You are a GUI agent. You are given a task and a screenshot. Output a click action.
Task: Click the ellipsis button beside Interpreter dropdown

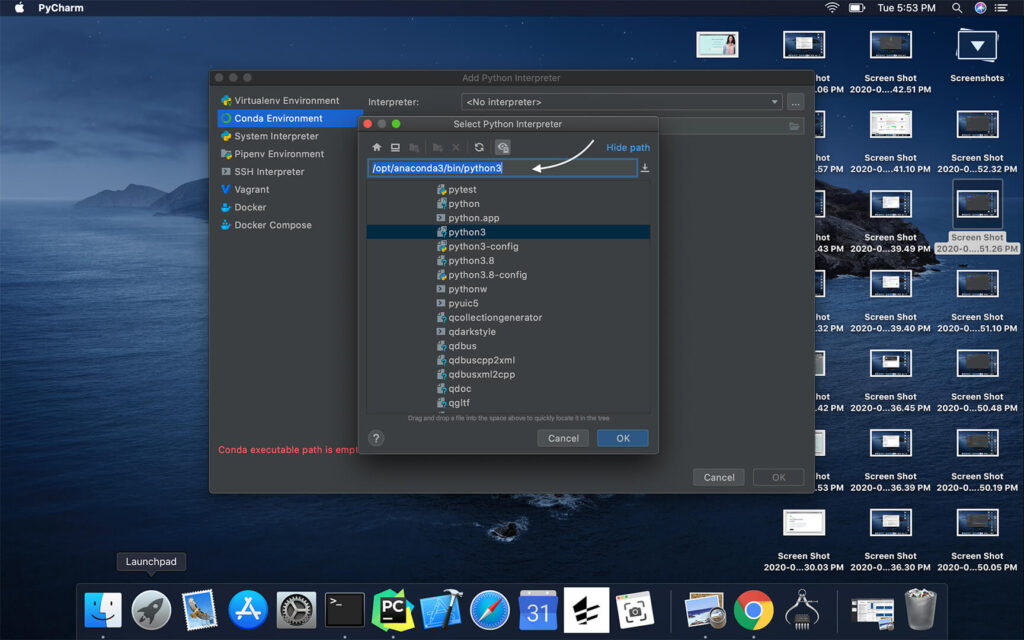coord(795,102)
